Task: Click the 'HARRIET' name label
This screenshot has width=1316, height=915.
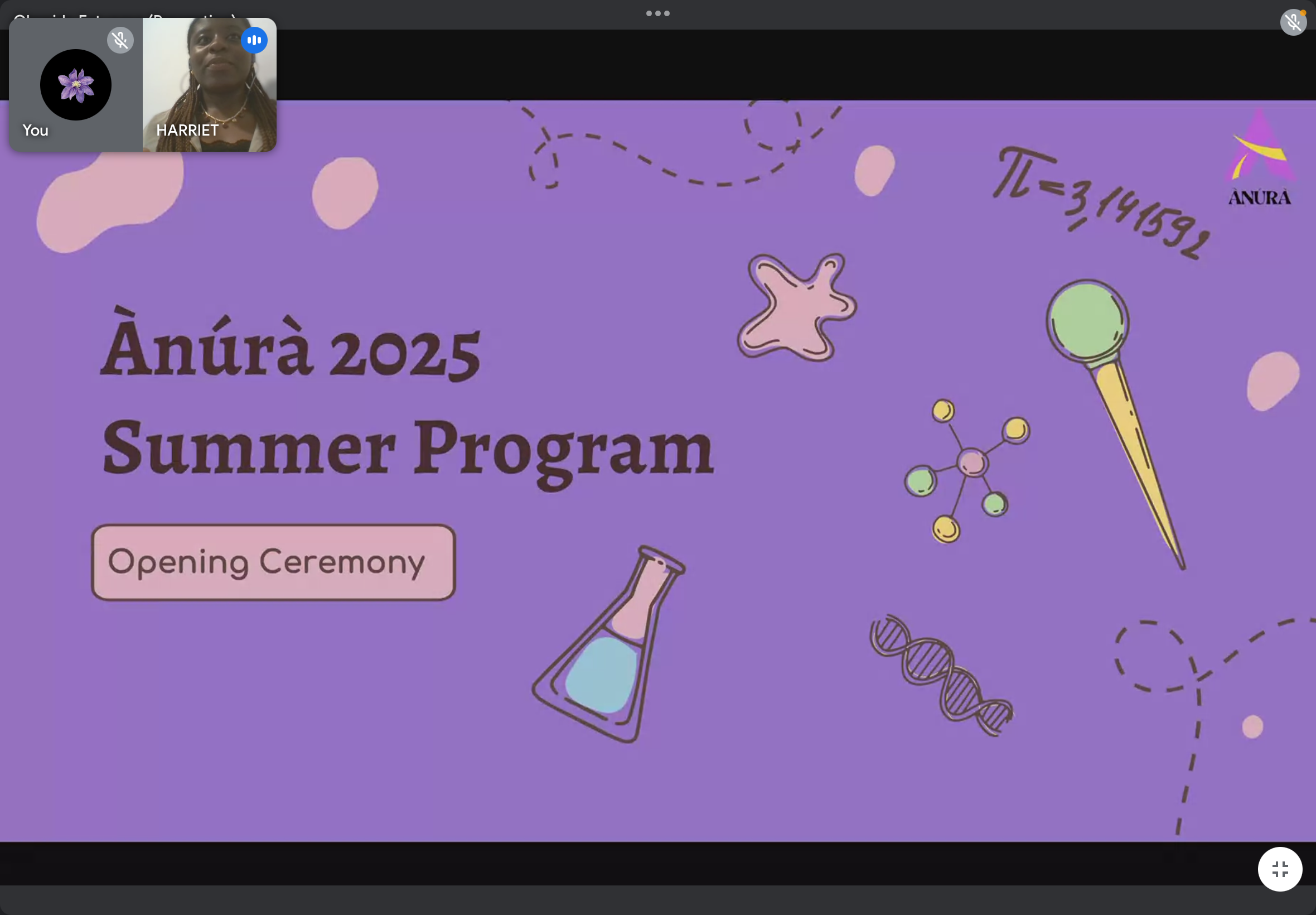Action: [187, 130]
